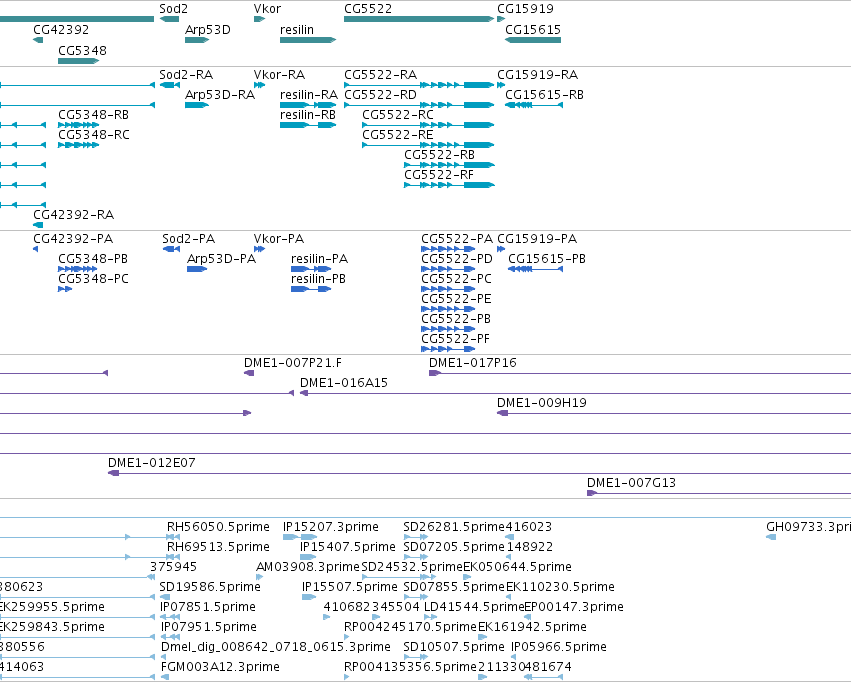Select the resilin-PB protein label

click(x=318, y=279)
